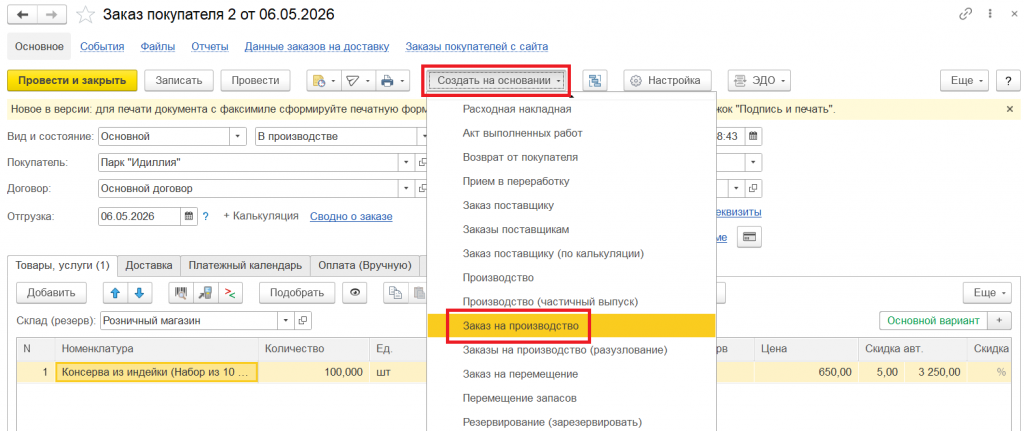Choose Резервирование (зарезервировать) menu item

point(571,421)
